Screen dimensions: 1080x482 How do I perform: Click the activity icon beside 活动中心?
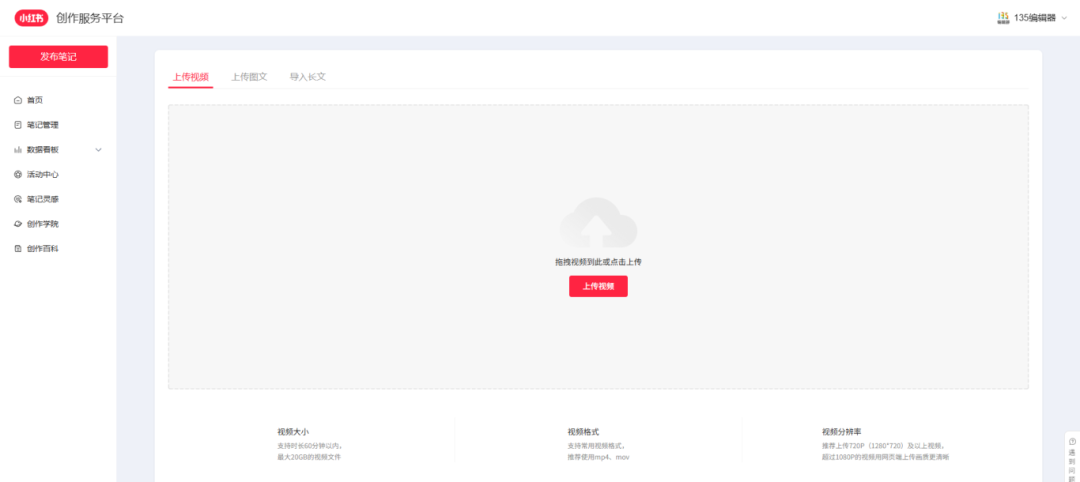[18, 174]
